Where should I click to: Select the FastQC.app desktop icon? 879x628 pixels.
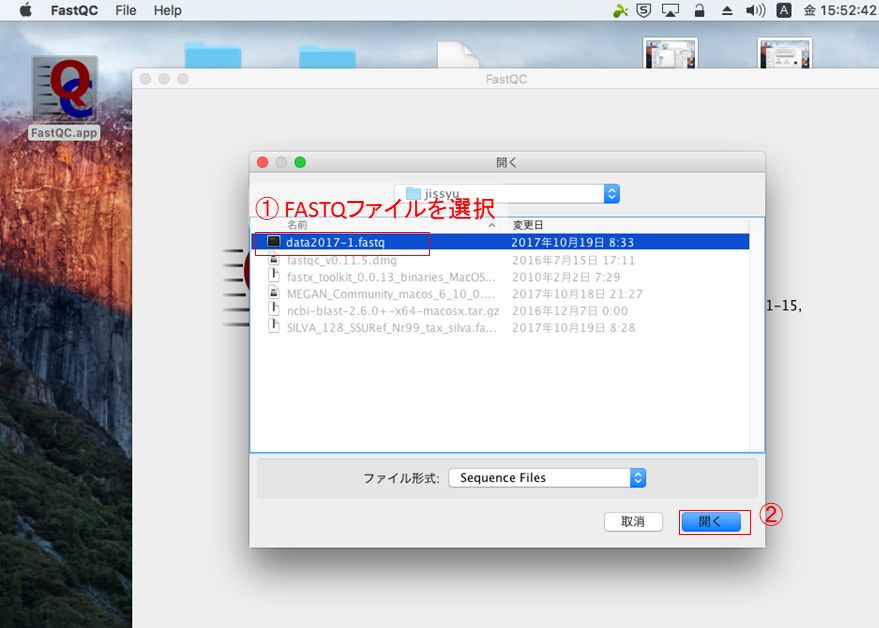click(x=64, y=98)
